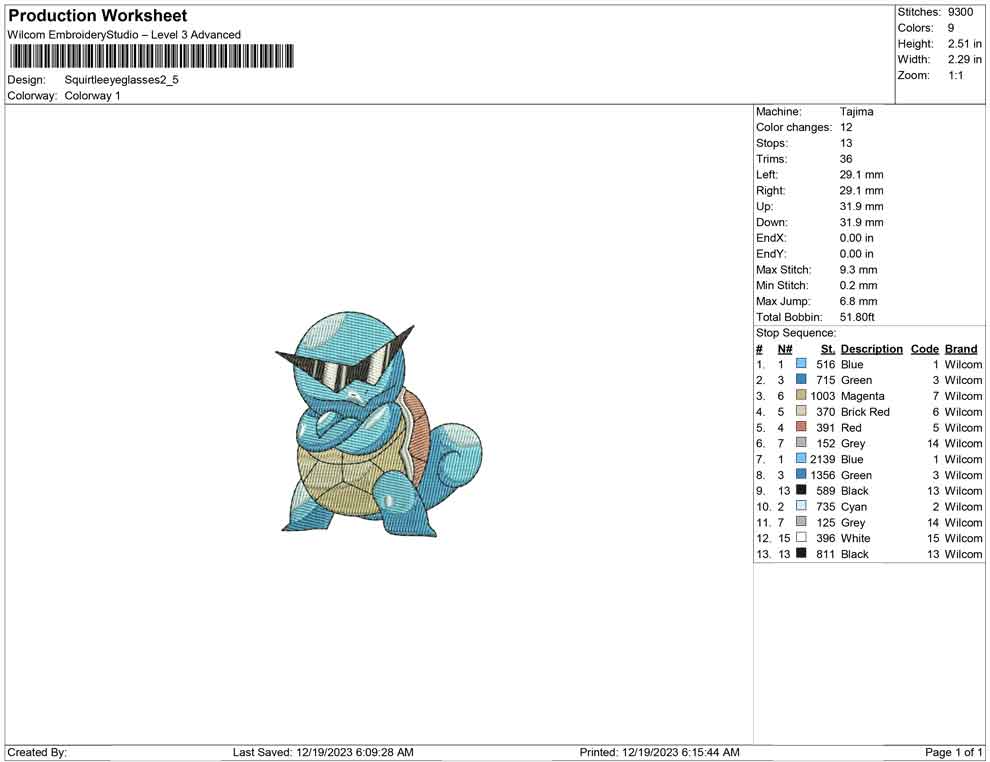Click 'Wilcom EmbroideryStudio – Level 3 Advanced' text
This screenshot has width=990, height=762.
click(x=124, y=35)
